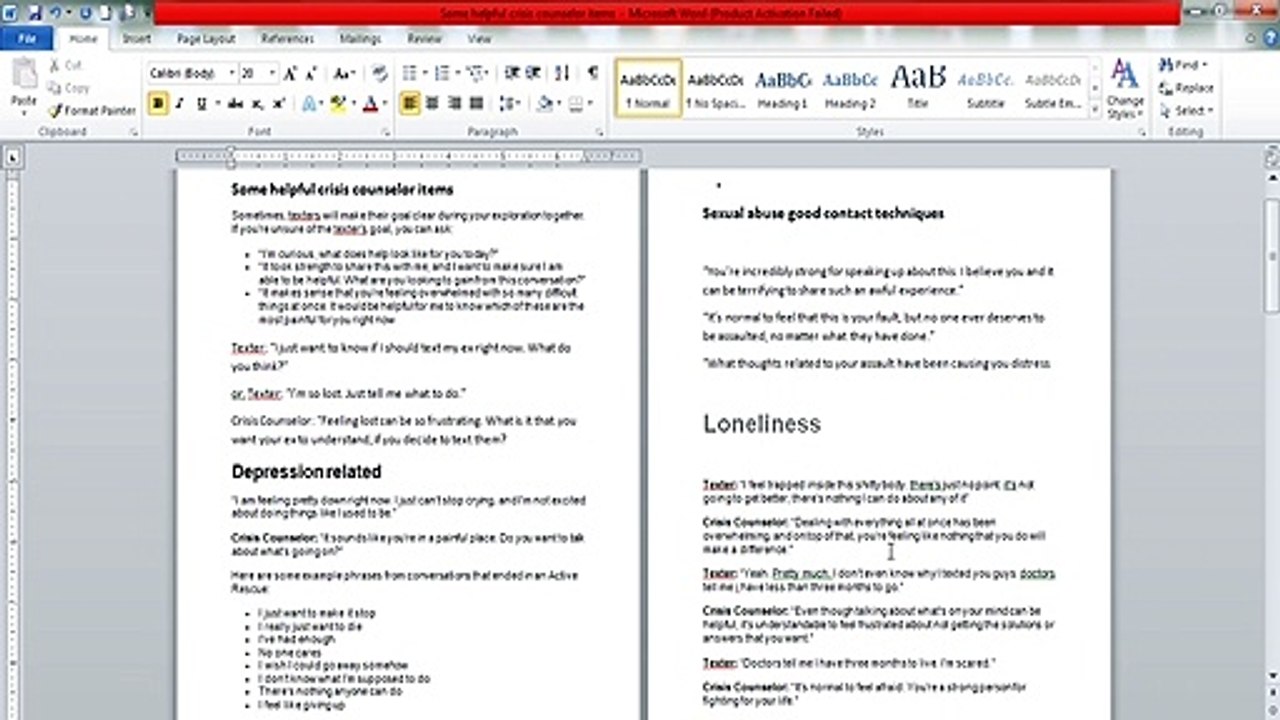
Task: Apply the Title style
Action: coord(918,88)
